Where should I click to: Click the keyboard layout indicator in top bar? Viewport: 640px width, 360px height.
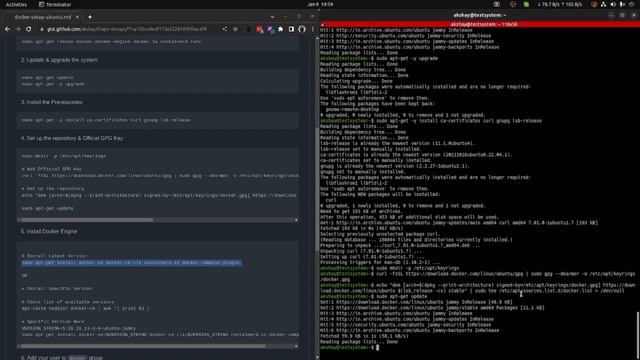(x=497, y=4)
